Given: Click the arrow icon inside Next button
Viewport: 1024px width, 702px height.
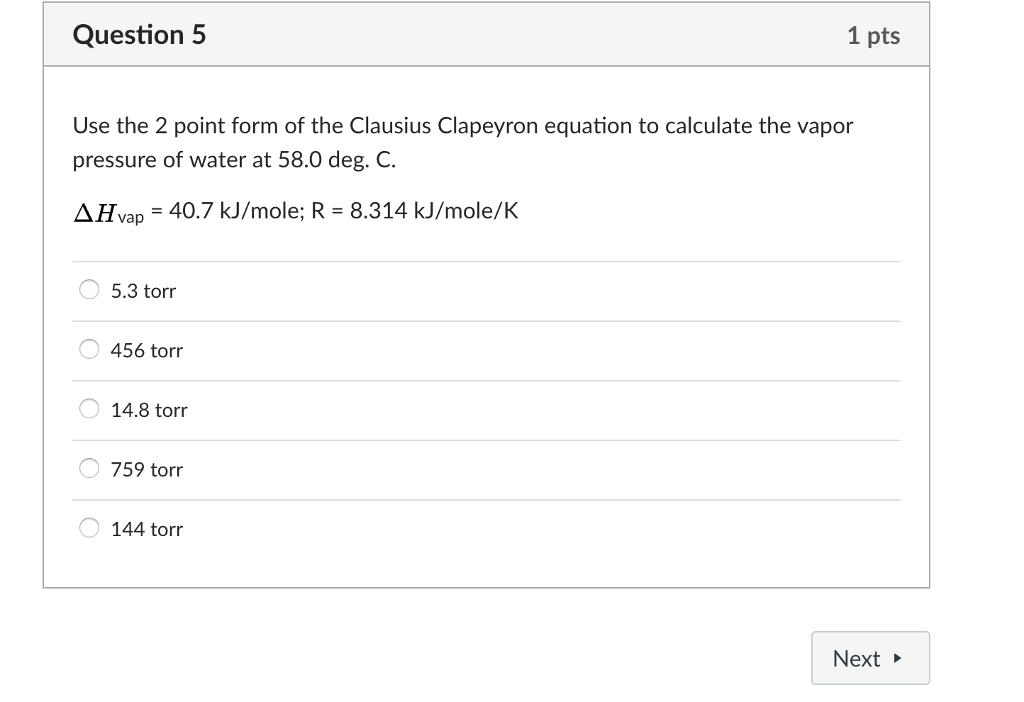Looking at the screenshot, I should pyautogui.click(x=897, y=658).
